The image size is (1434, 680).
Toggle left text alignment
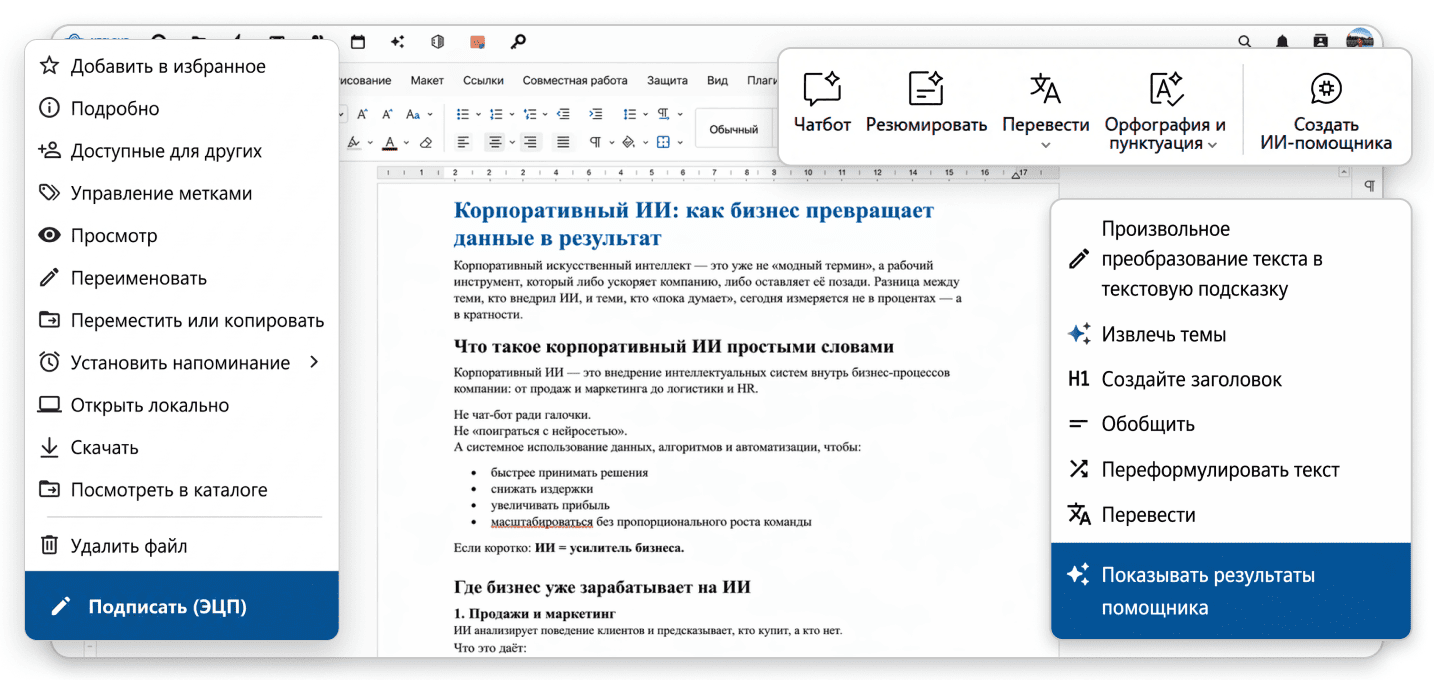(463, 143)
